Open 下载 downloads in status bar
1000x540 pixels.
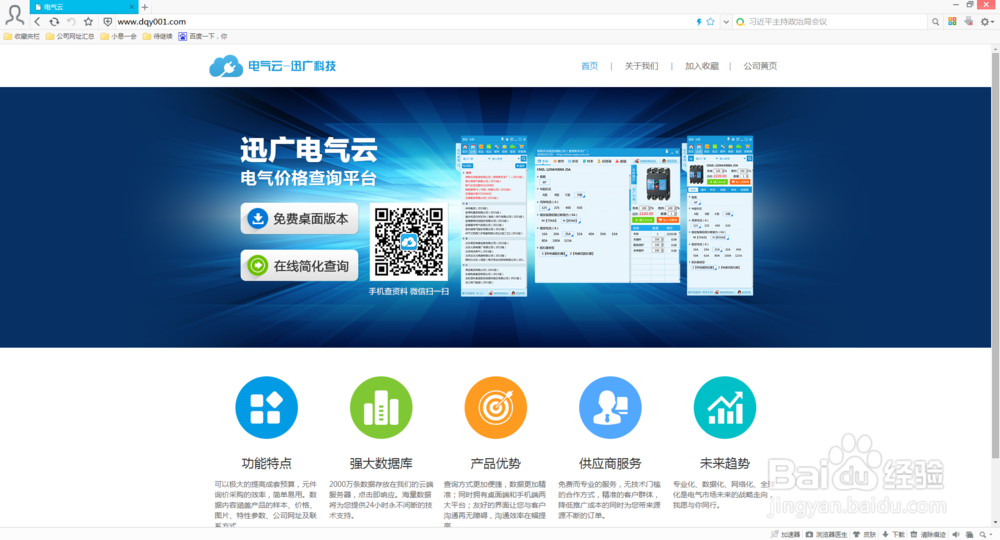(893, 534)
